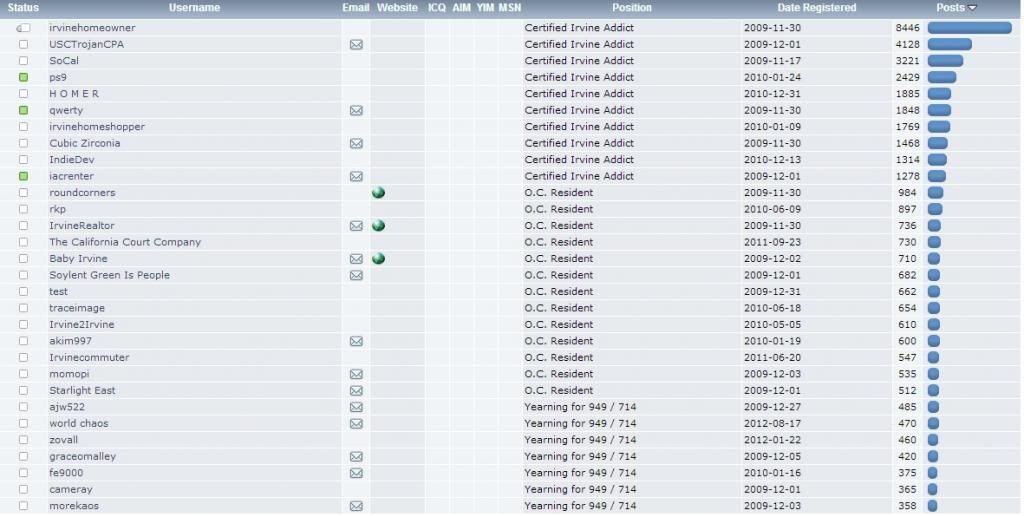The height and width of the screenshot is (516, 1024).
Task: Click SoCal's post count bar
Action: pyautogui.click(x=945, y=61)
